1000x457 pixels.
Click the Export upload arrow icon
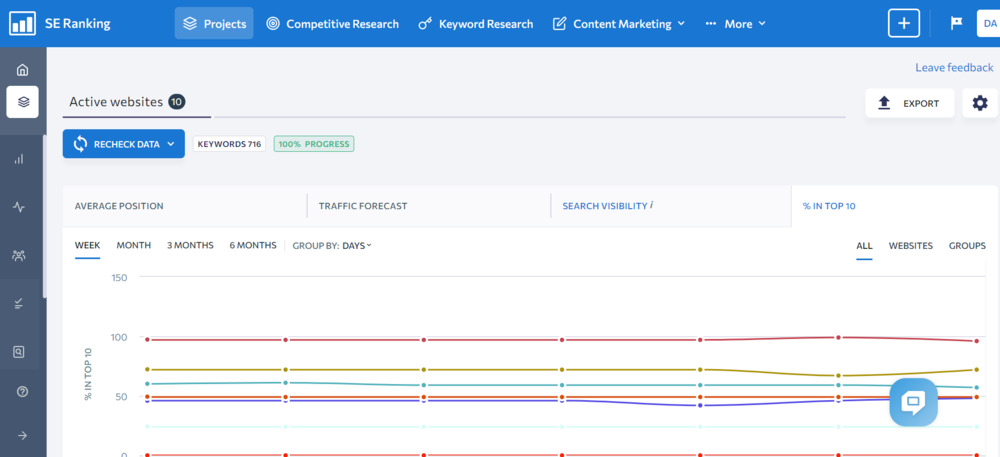[x=884, y=103]
